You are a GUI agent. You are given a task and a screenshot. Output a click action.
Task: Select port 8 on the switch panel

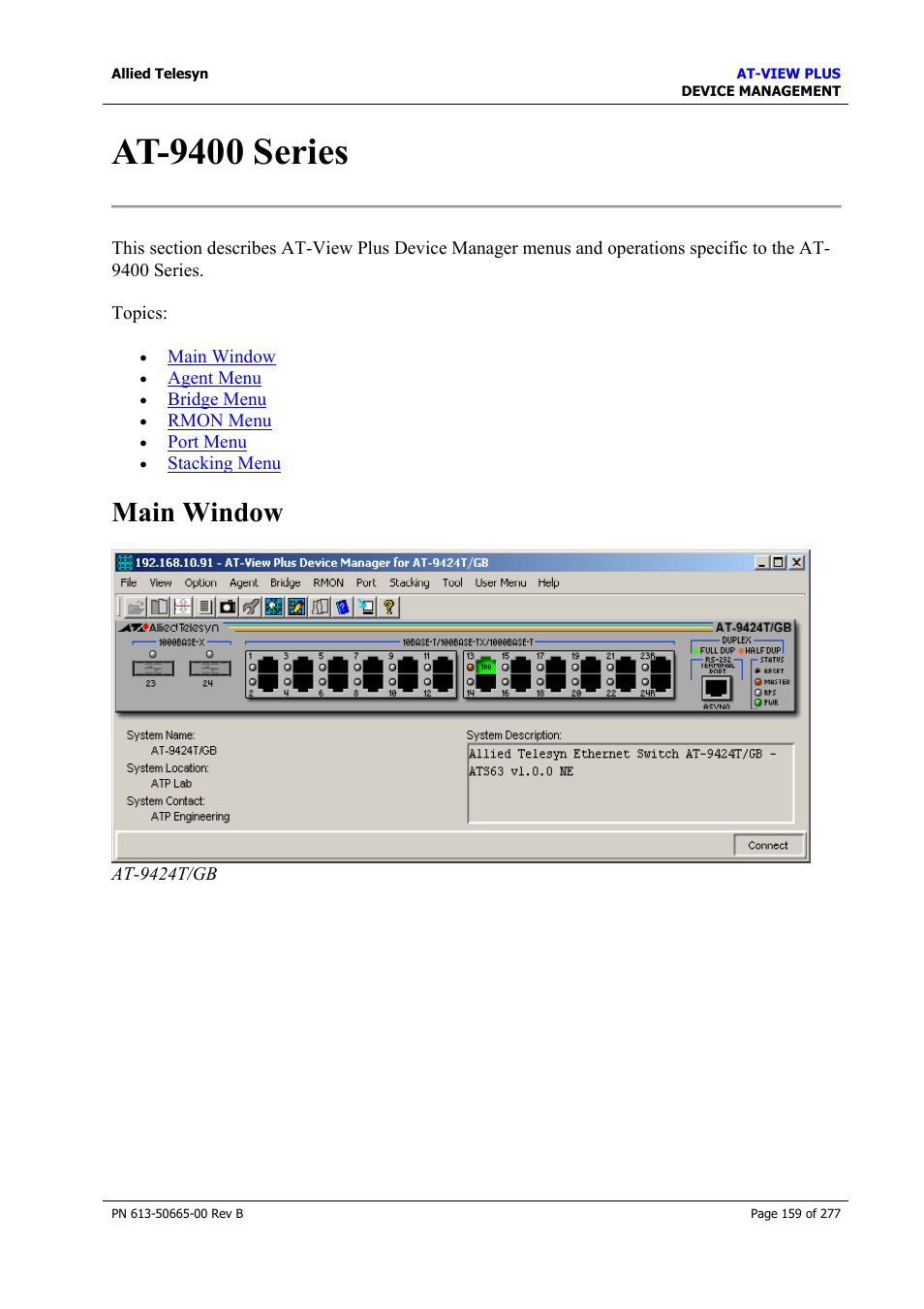[x=373, y=682]
